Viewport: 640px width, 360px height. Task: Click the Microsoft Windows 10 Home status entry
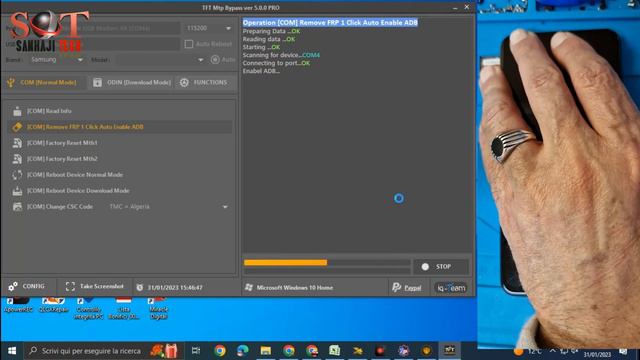click(x=289, y=288)
